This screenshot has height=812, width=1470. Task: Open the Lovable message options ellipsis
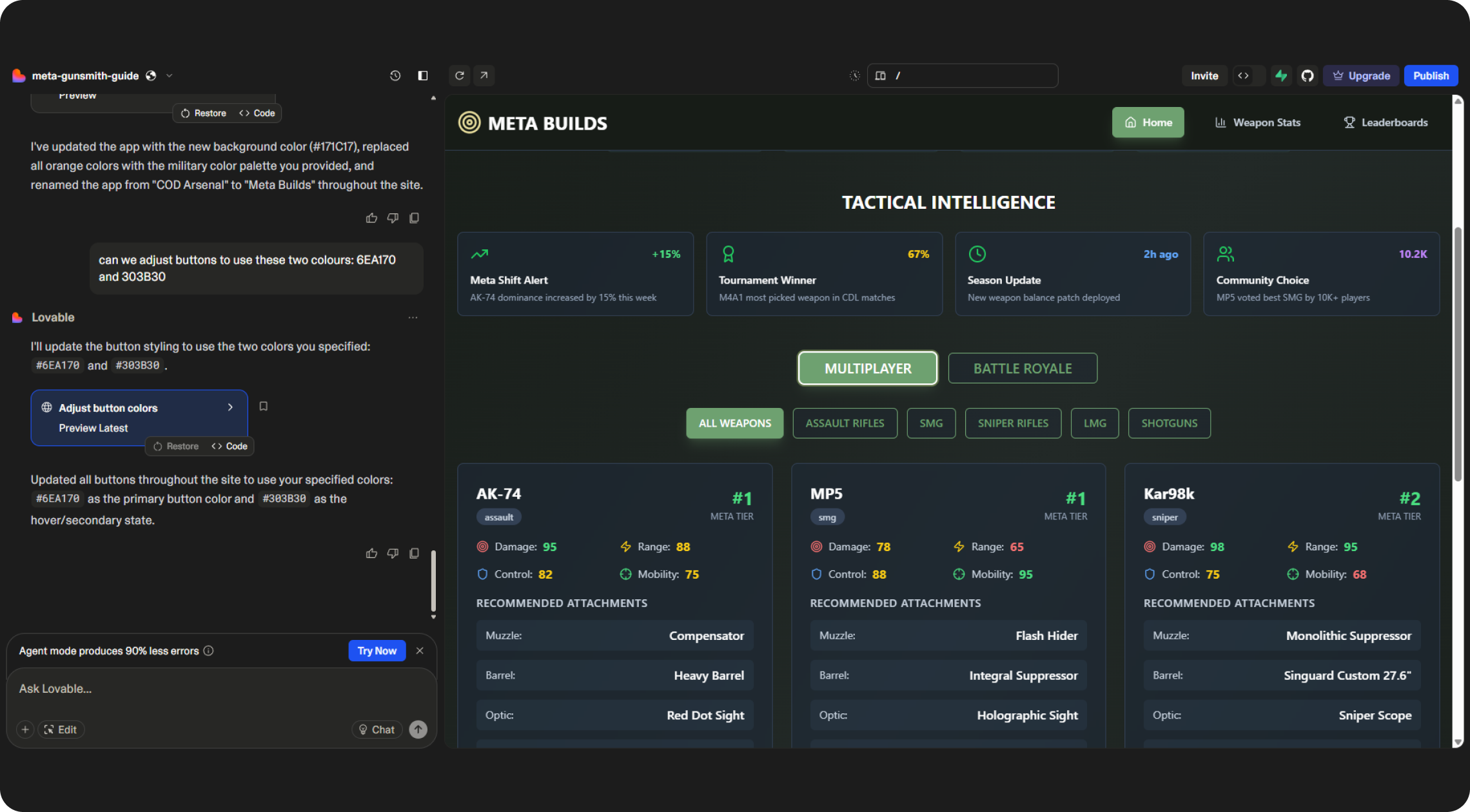click(x=413, y=317)
